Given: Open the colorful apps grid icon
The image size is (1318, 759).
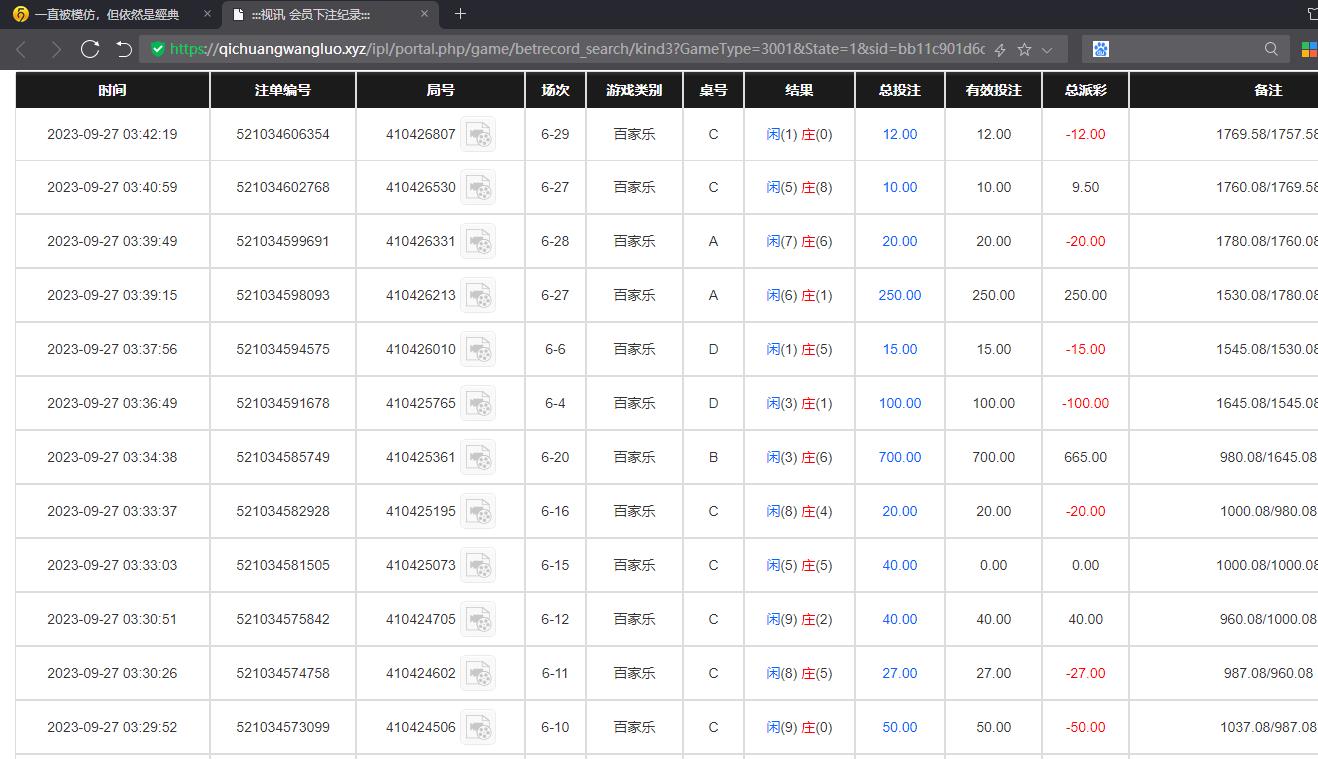Looking at the screenshot, I should point(1309,49).
